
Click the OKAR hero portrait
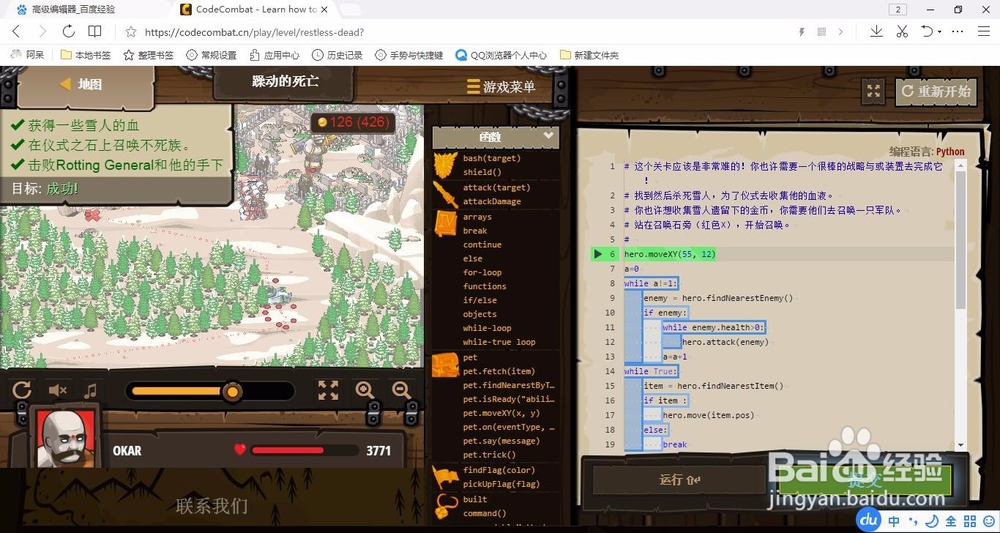[x=66, y=439]
